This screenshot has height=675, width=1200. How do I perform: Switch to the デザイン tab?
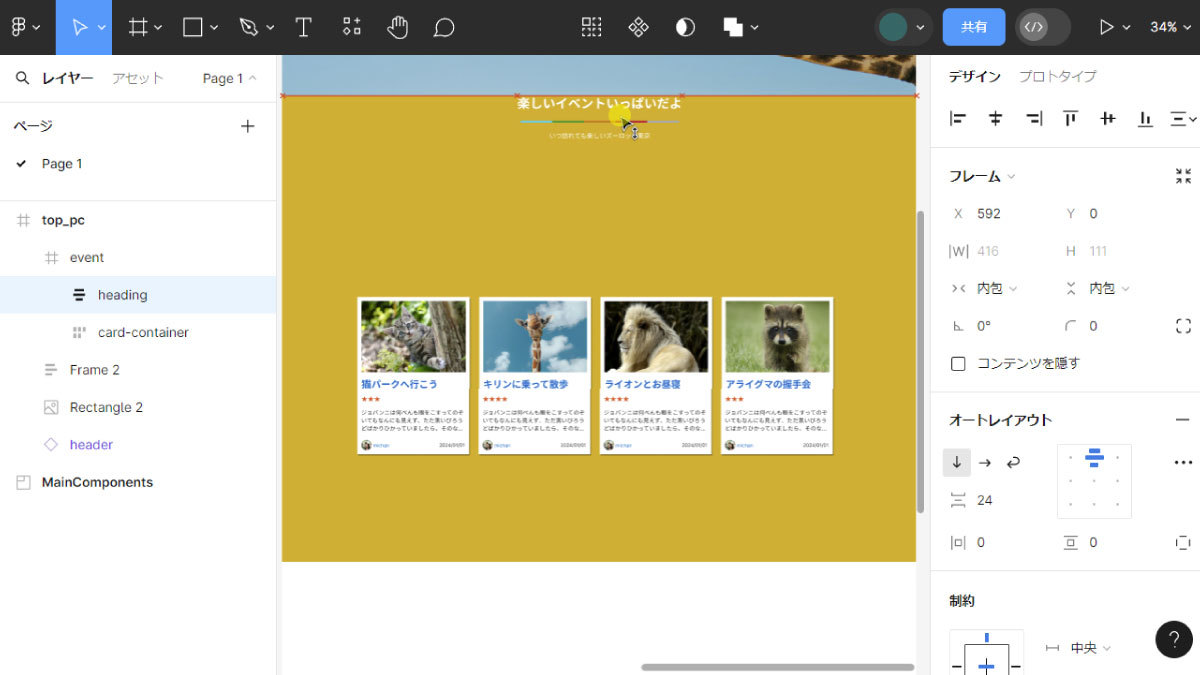(974, 76)
